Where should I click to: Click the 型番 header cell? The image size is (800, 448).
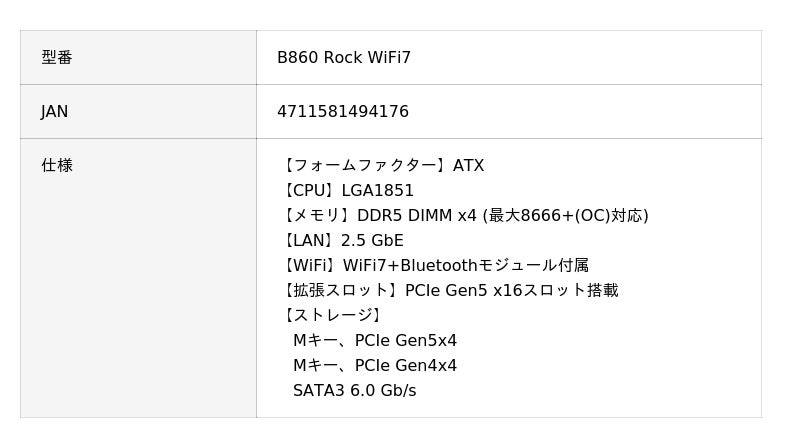point(57,58)
